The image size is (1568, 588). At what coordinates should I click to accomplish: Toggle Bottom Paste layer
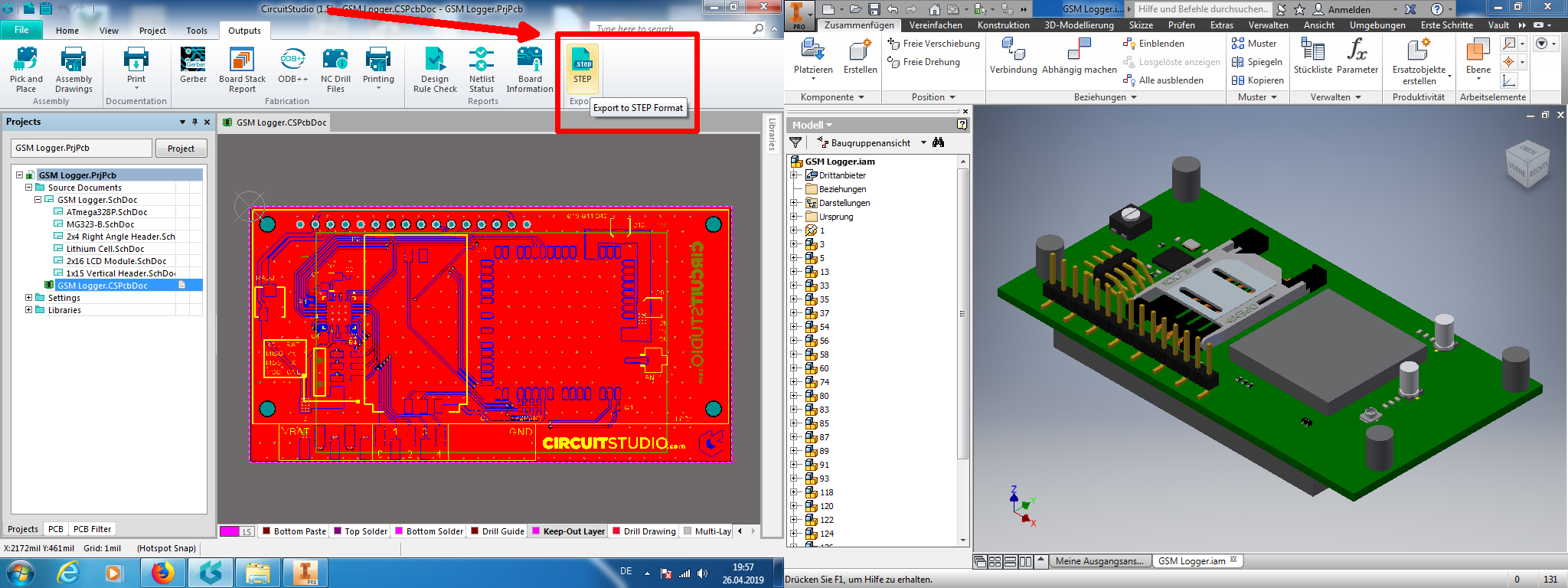[294, 531]
